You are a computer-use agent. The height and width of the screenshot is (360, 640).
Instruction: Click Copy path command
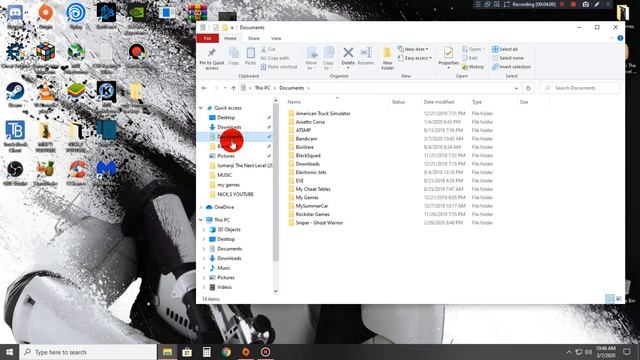275,58
